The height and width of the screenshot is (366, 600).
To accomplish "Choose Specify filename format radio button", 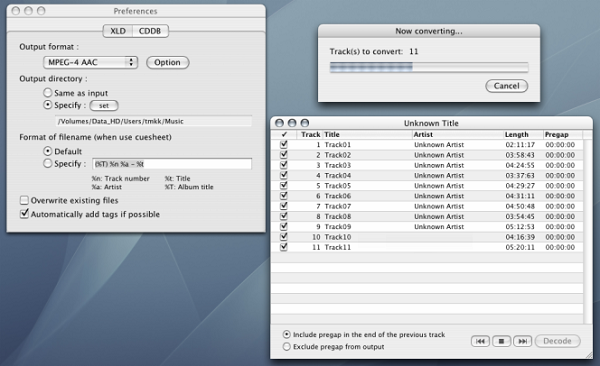I will point(47,163).
